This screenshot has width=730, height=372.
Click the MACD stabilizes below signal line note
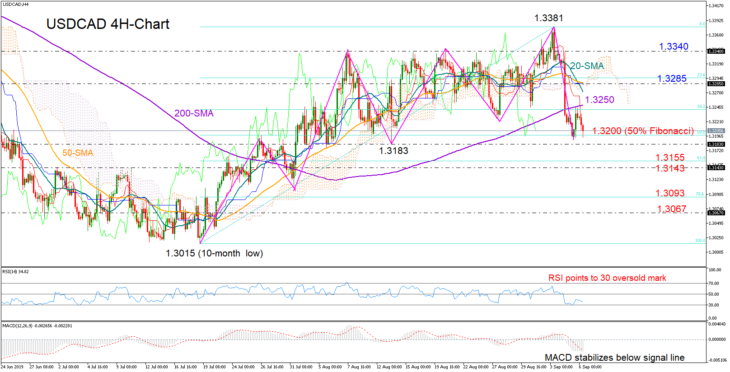click(x=615, y=358)
